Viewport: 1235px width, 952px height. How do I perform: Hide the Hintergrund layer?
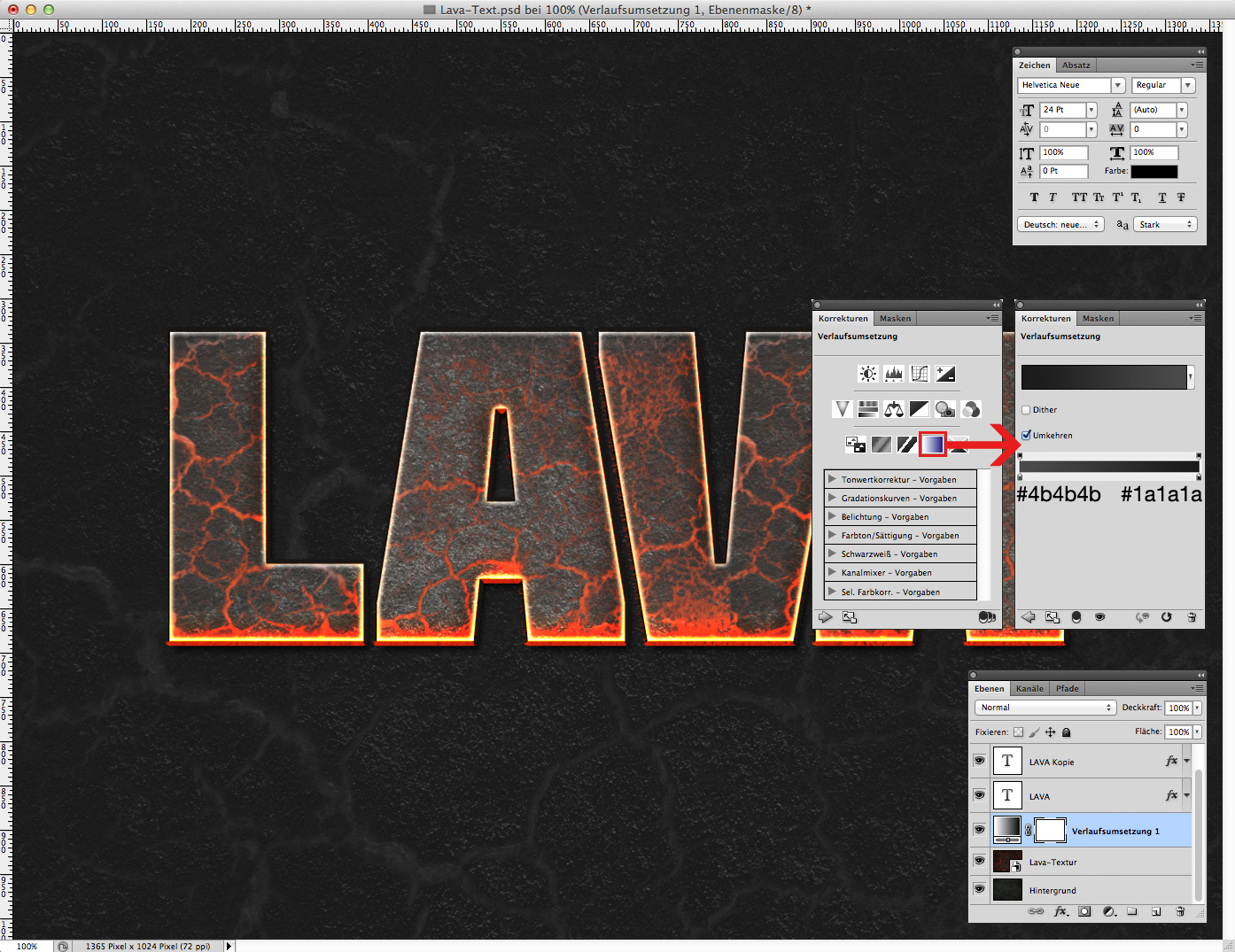pyautogui.click(x=979, y=889)
